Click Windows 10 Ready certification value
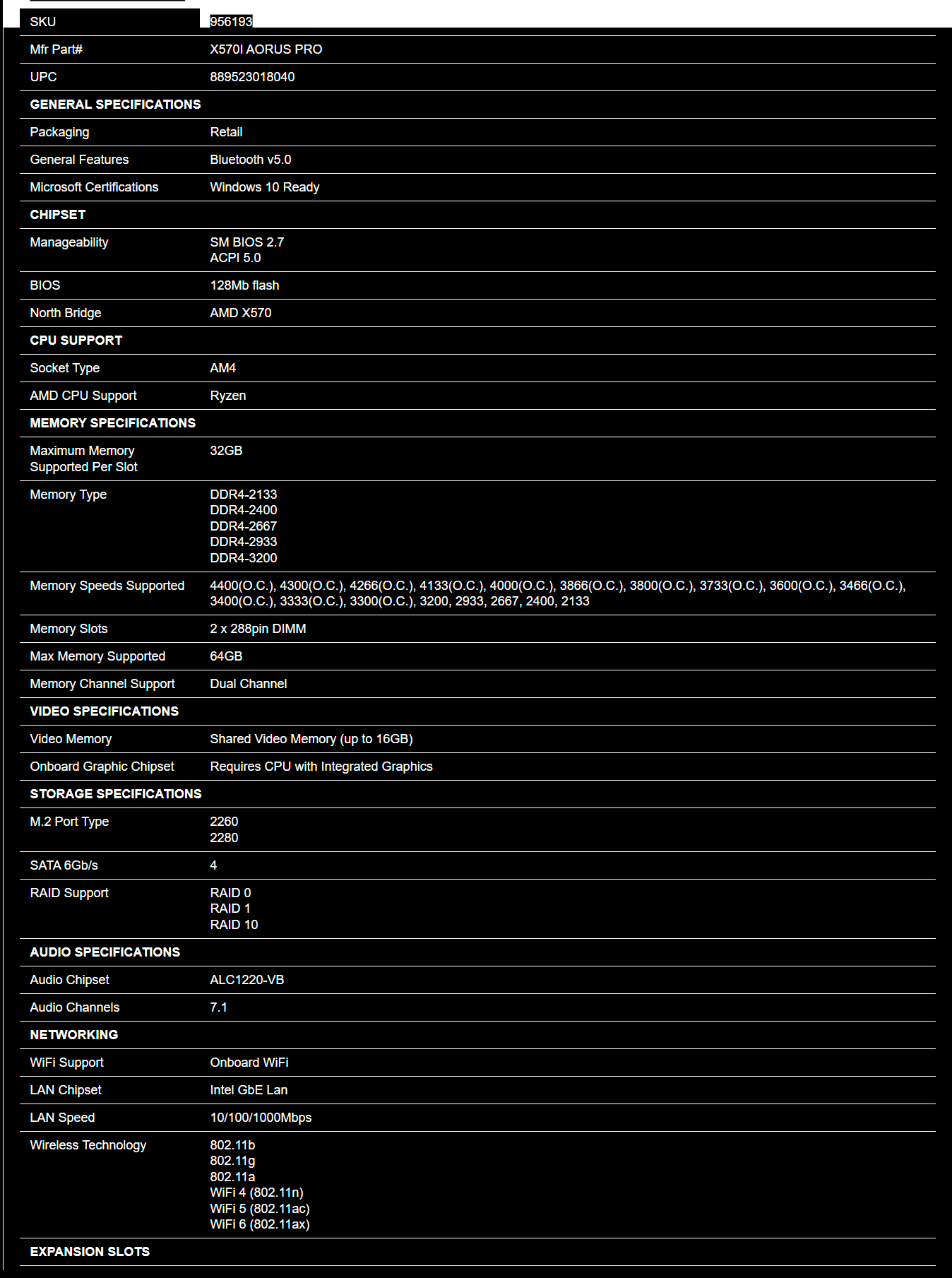The height and width of the screenshot is (1278, 952). coord(265,187)
